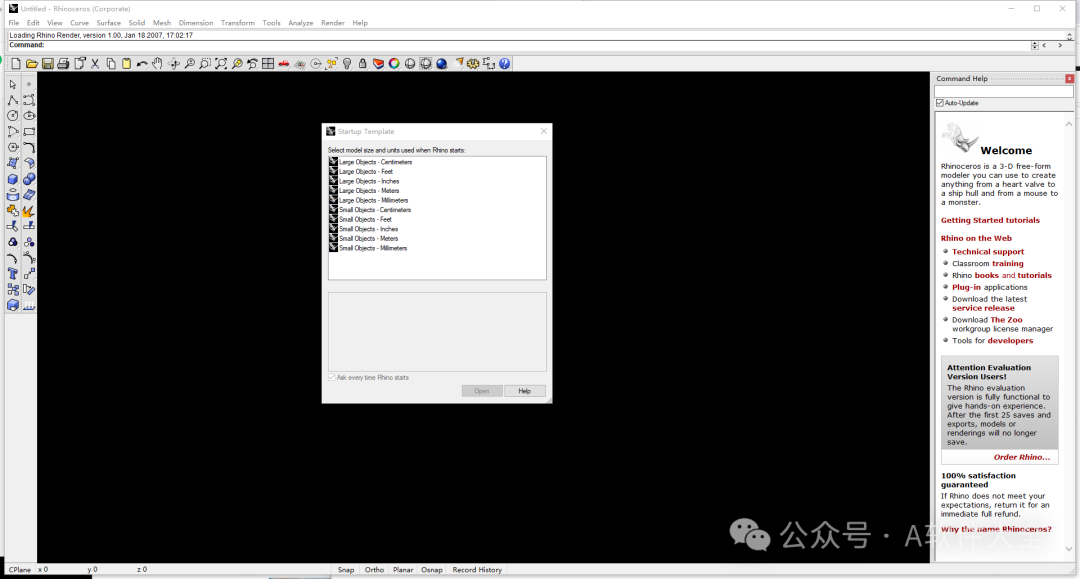Screen dimensions: 1080x579
Task: Click the red car Set View icon
Action: pyautogui.click(x=284, y=63)
